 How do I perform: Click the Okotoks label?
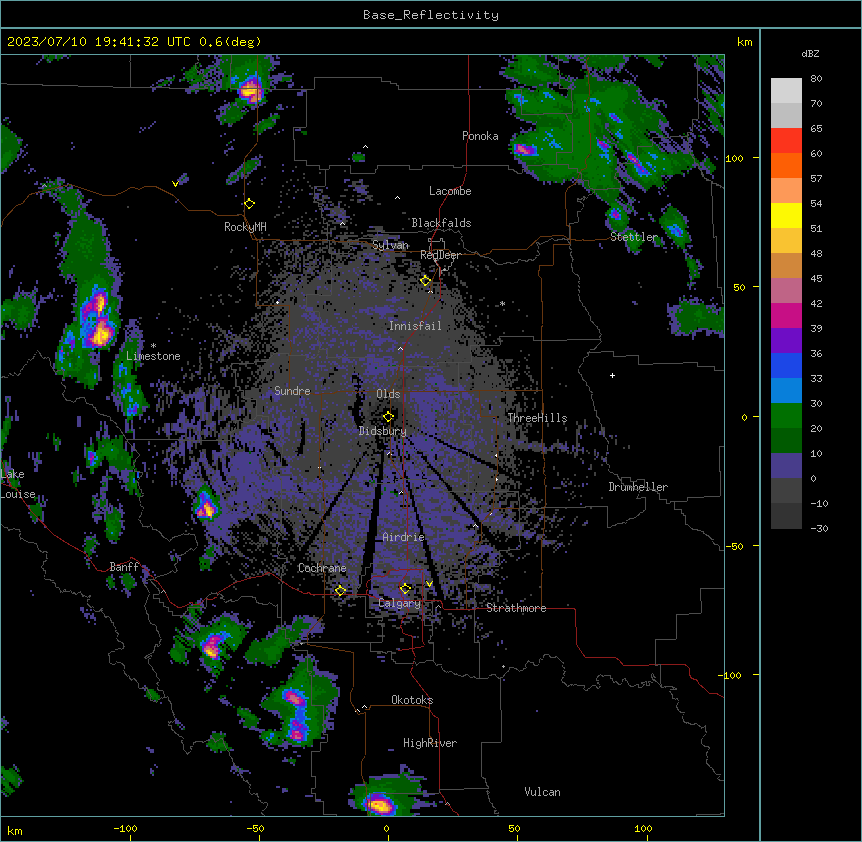(x=412, y=700)
